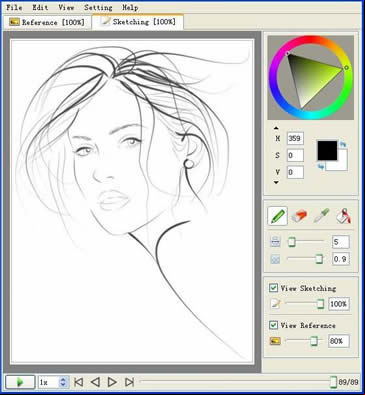365x395 pixels.
Task: Jump to the first frame
Action: pos(78,382)
